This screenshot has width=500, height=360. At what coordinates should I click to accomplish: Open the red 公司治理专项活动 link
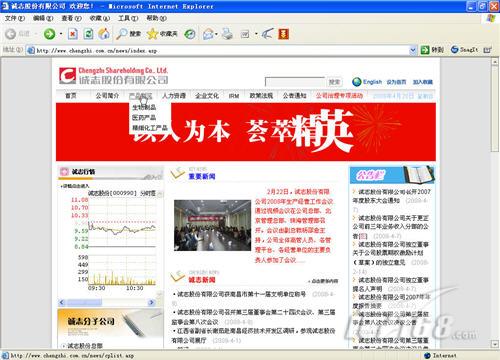point(339,96)
